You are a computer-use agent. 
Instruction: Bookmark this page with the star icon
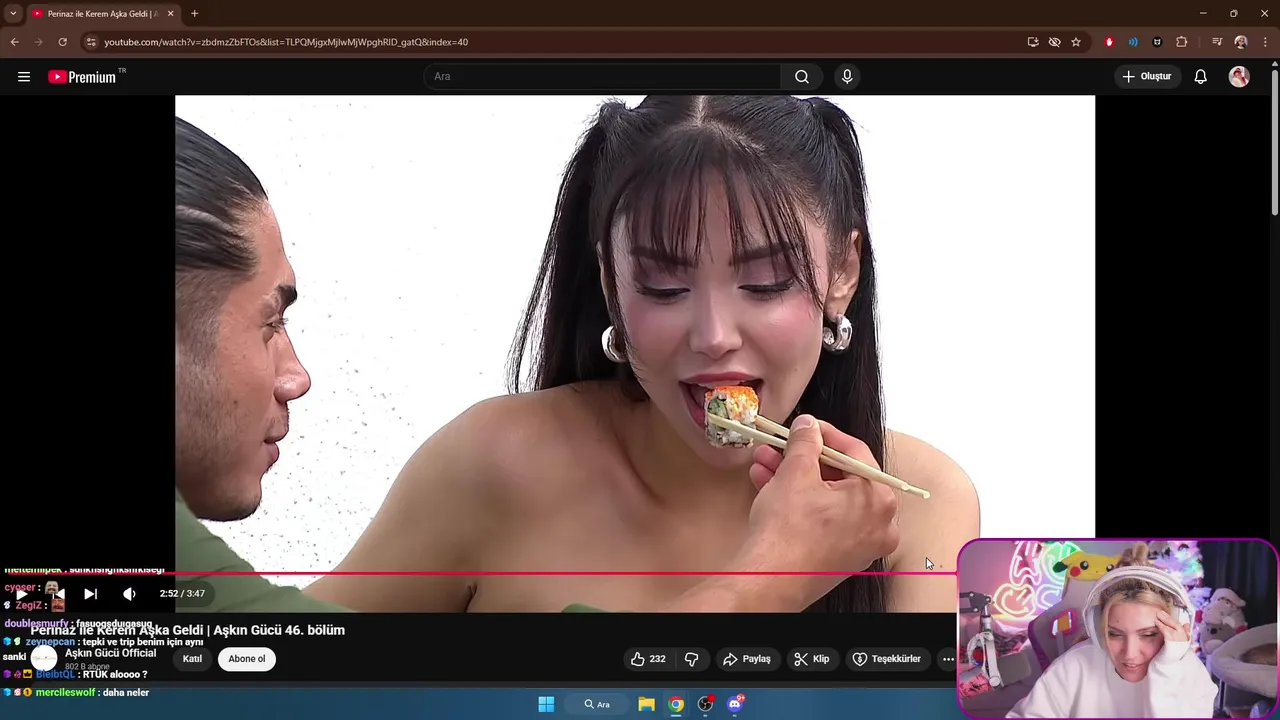[1076, 42]
